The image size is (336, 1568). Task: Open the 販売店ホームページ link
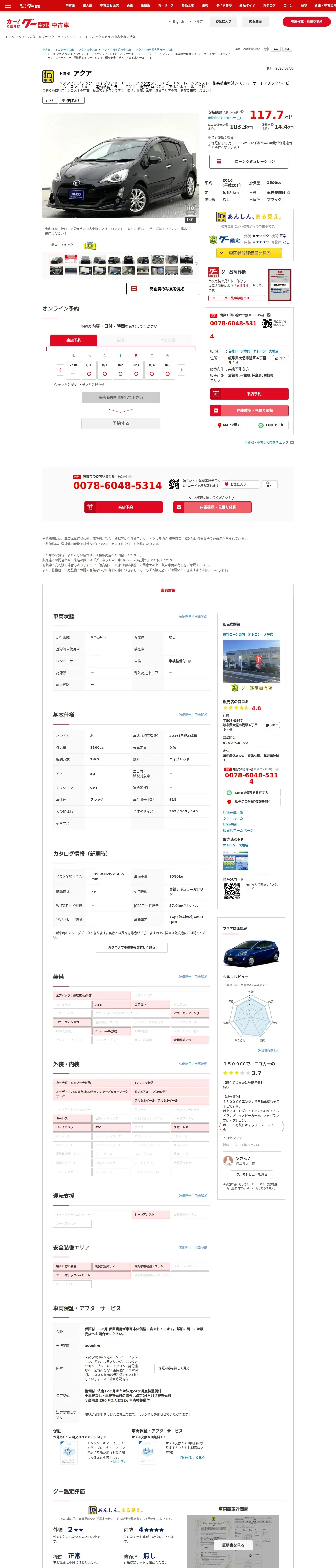click(238, 830)
